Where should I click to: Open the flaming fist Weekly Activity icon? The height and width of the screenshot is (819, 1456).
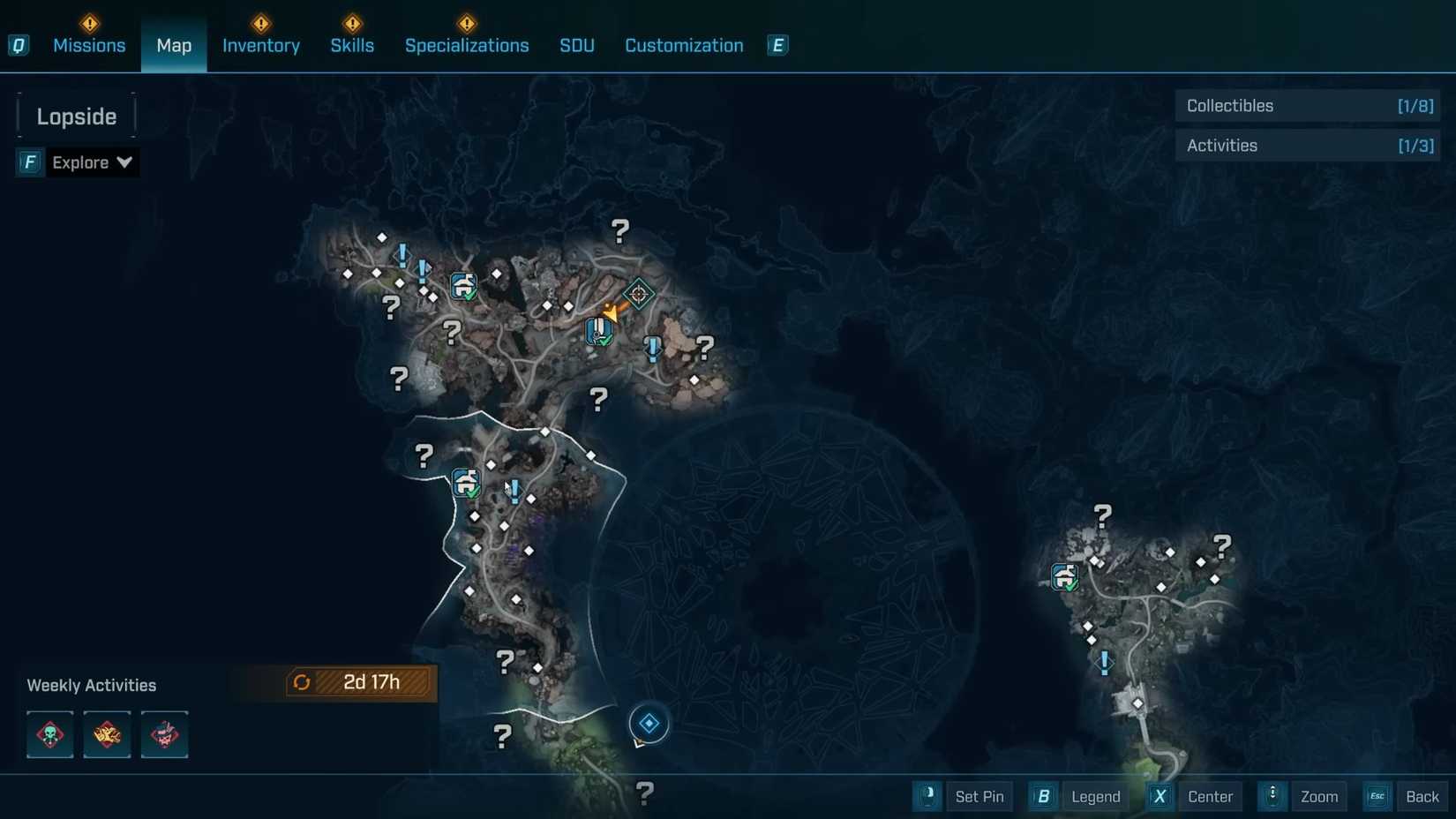point(107,734)
